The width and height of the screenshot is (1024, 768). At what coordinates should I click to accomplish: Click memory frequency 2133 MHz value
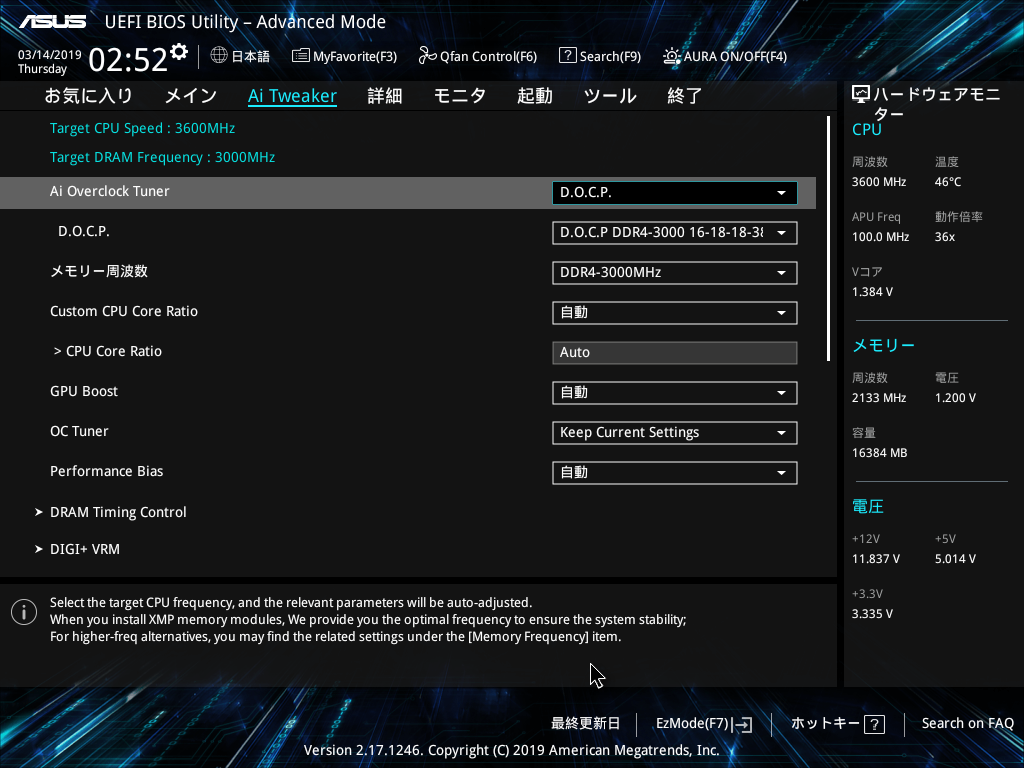point(879,398)
